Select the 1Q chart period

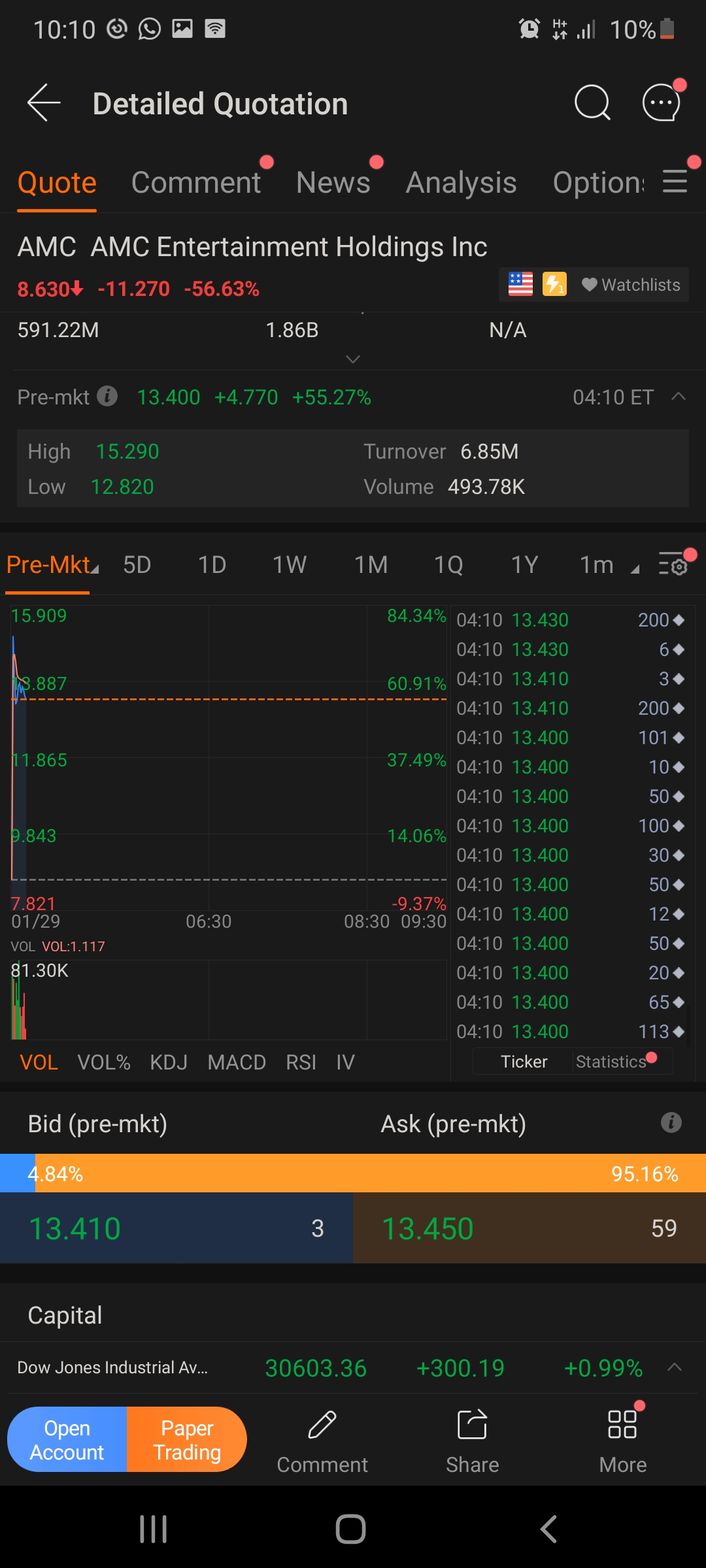pos(449,564)
